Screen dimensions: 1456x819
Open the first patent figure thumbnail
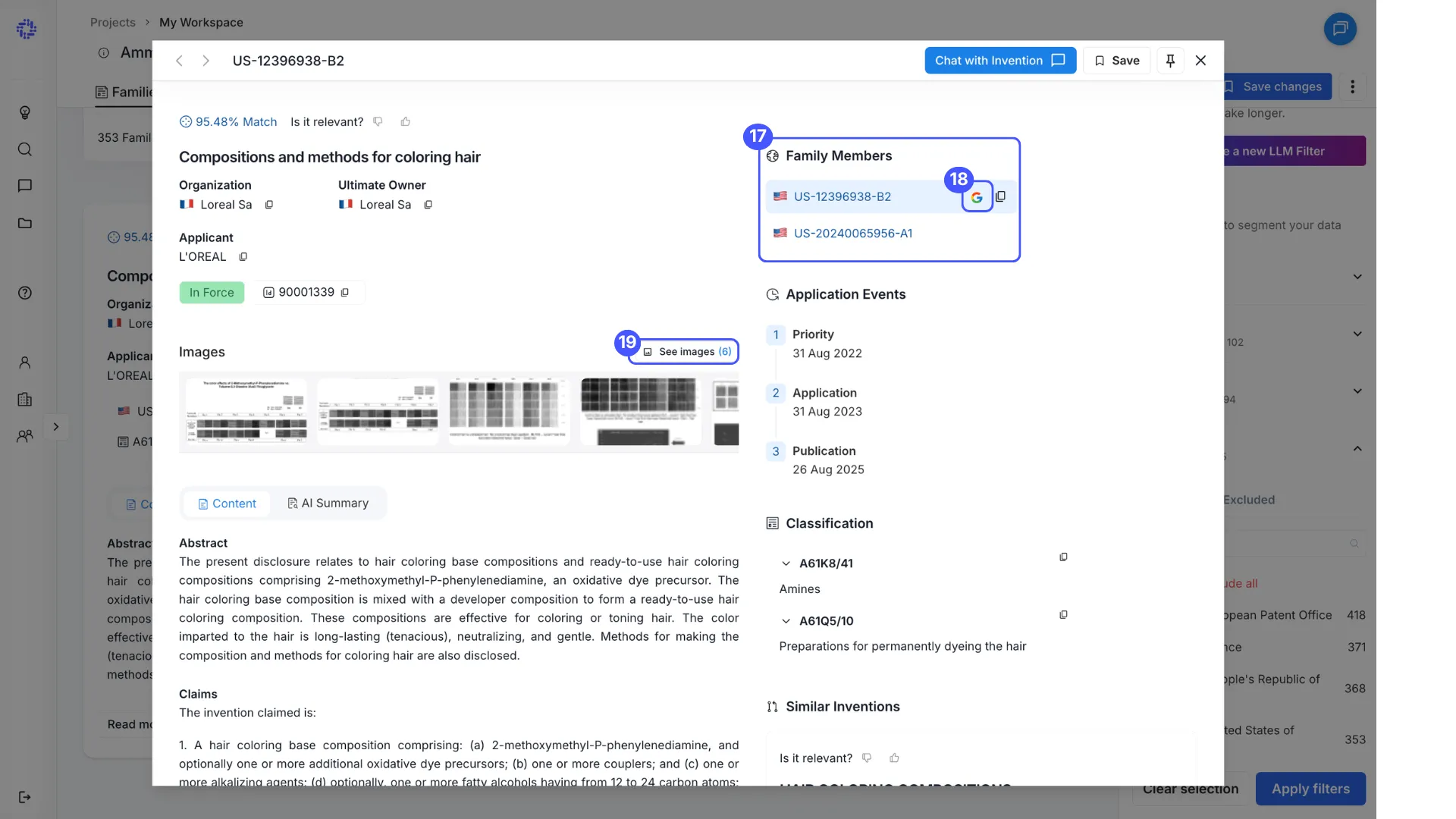click(x=247, y=412)
